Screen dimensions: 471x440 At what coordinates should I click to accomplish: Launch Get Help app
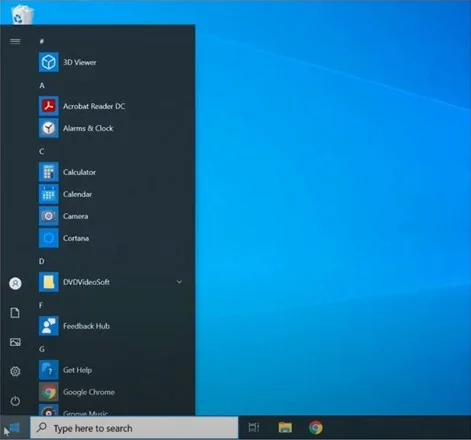click(x=112, y=370)
